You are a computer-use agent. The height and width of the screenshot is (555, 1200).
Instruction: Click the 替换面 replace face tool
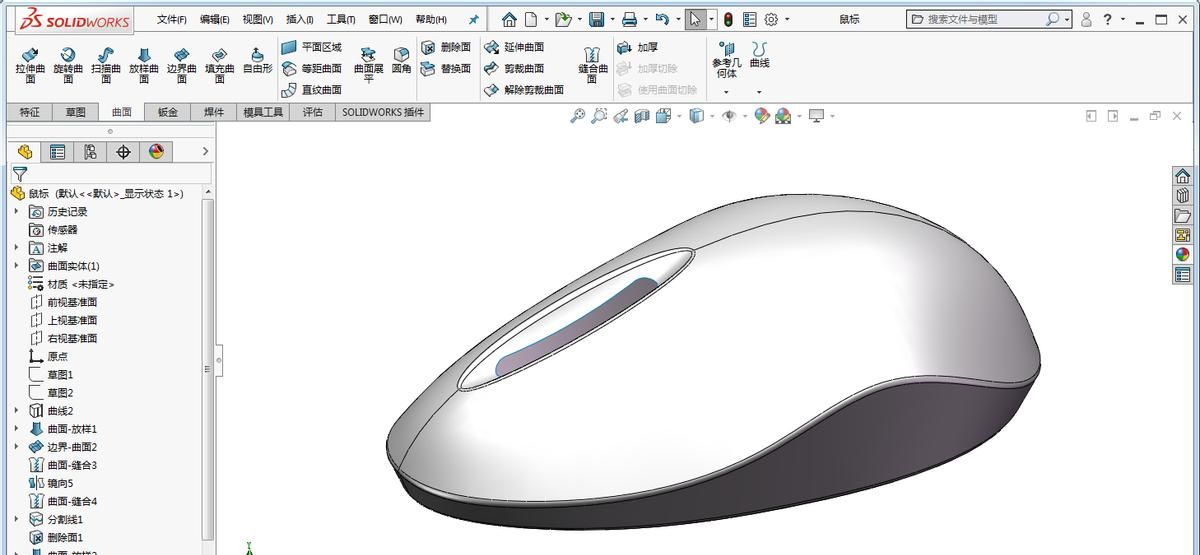coord(446,68)
